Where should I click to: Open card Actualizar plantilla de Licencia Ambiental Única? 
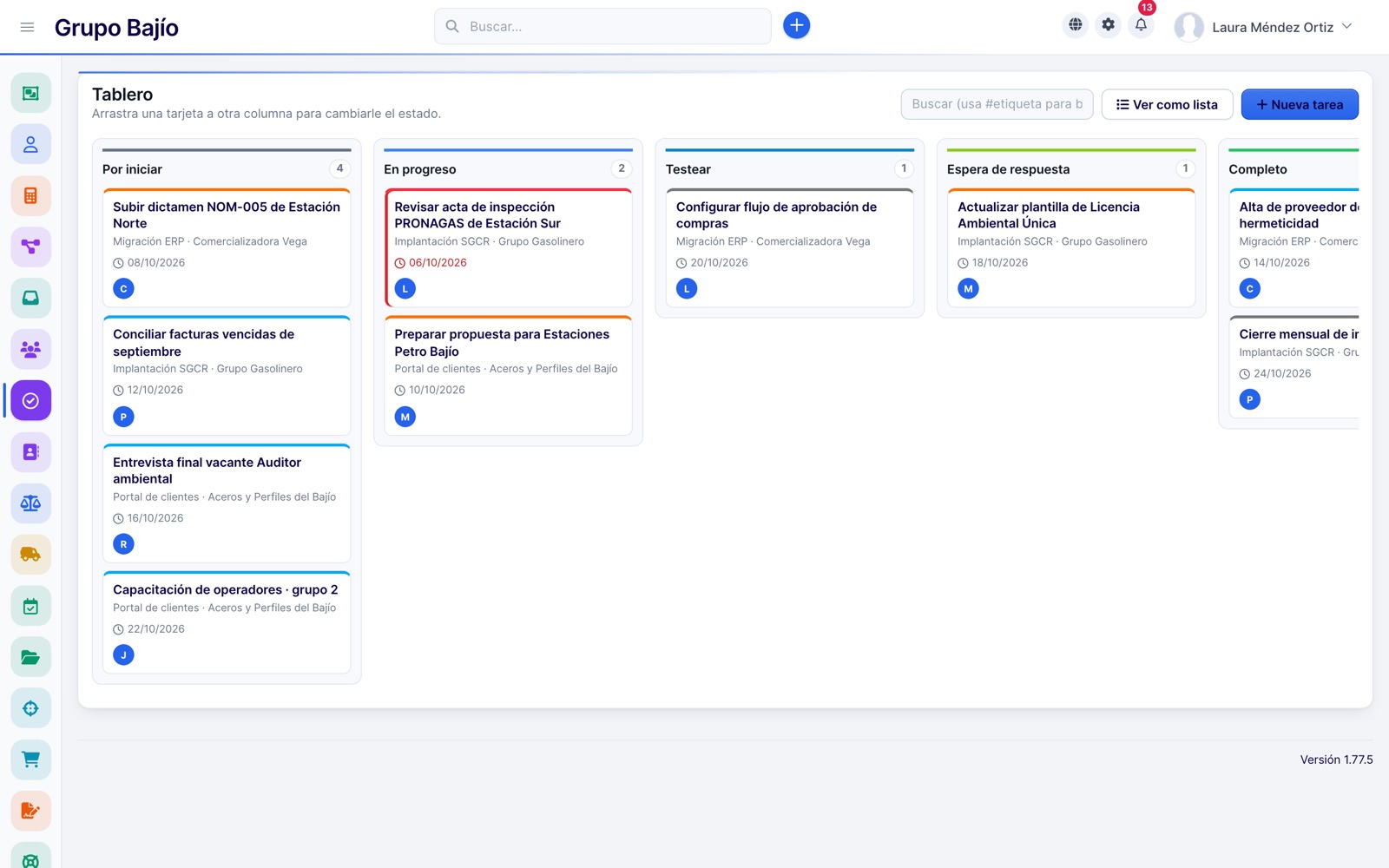1071,247
